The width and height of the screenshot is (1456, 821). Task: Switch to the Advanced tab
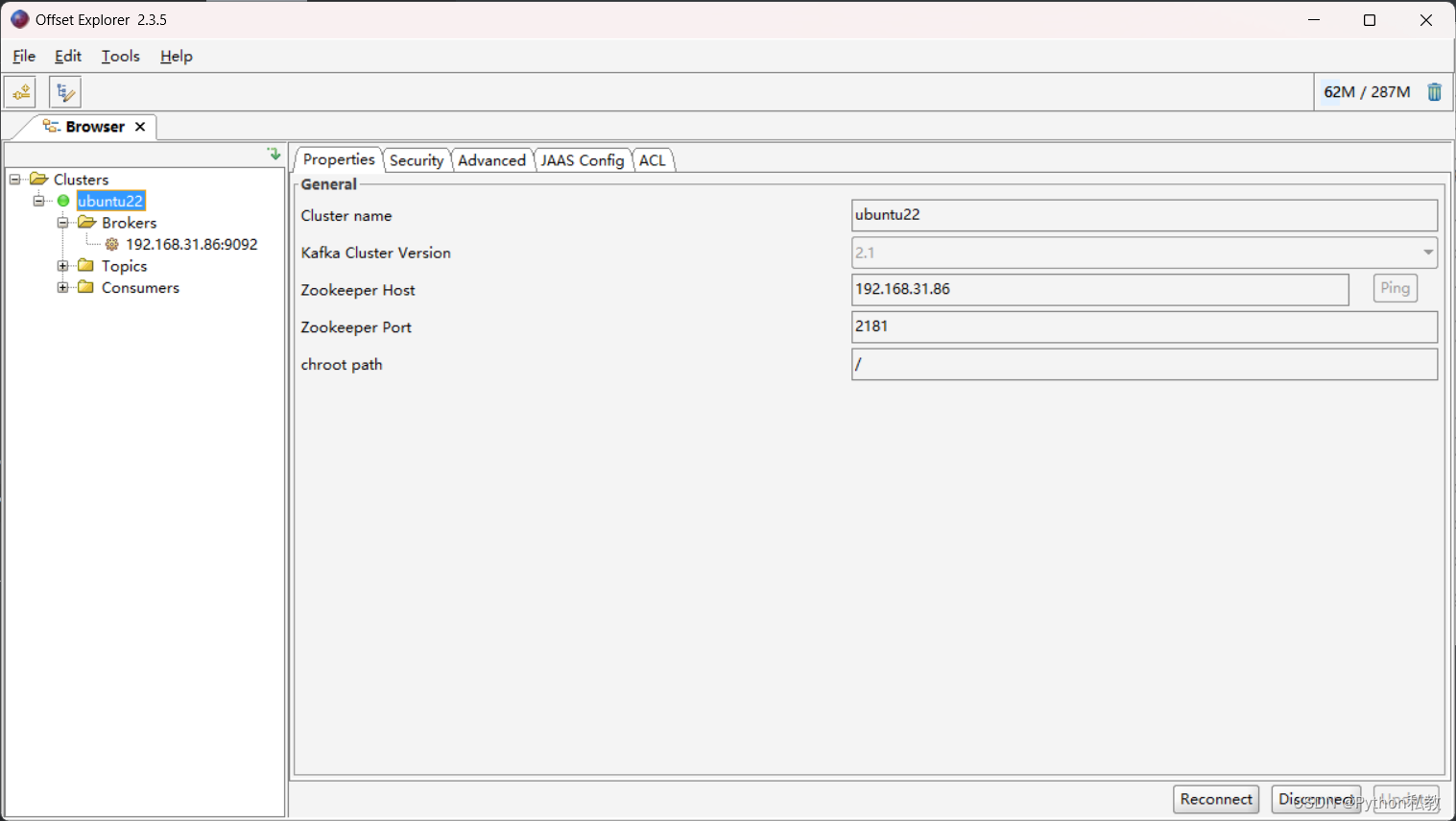click(491, 160)
